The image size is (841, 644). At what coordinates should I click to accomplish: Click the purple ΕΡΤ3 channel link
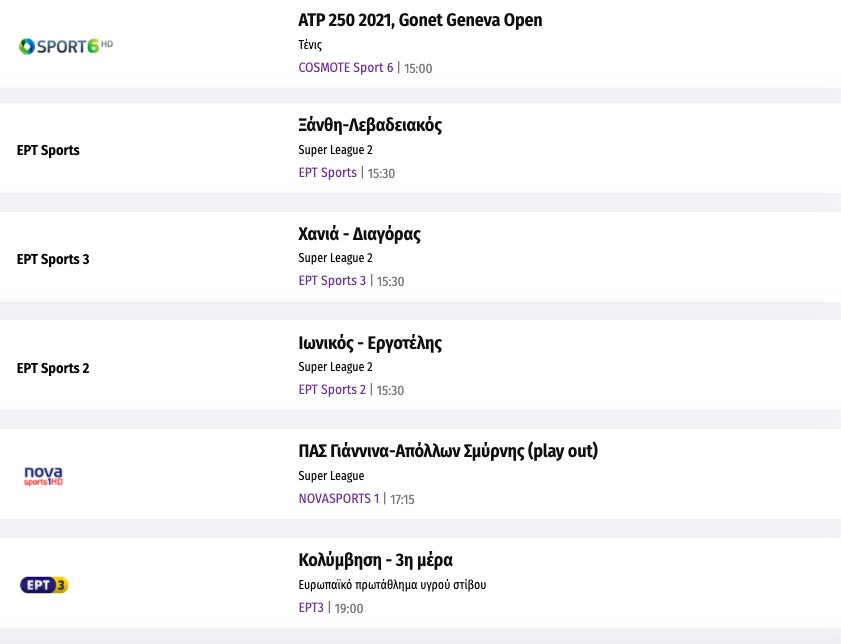[x=311, y=608]
